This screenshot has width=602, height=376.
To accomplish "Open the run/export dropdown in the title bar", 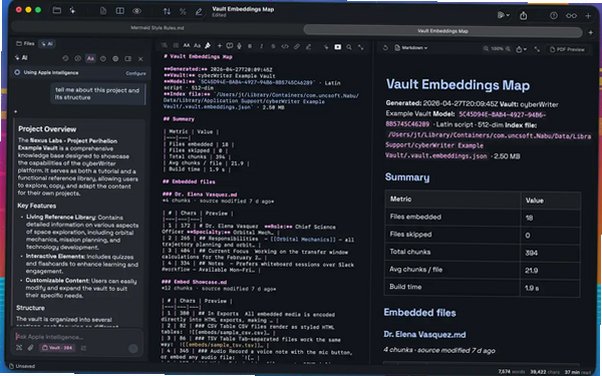I will coord(503,15).
